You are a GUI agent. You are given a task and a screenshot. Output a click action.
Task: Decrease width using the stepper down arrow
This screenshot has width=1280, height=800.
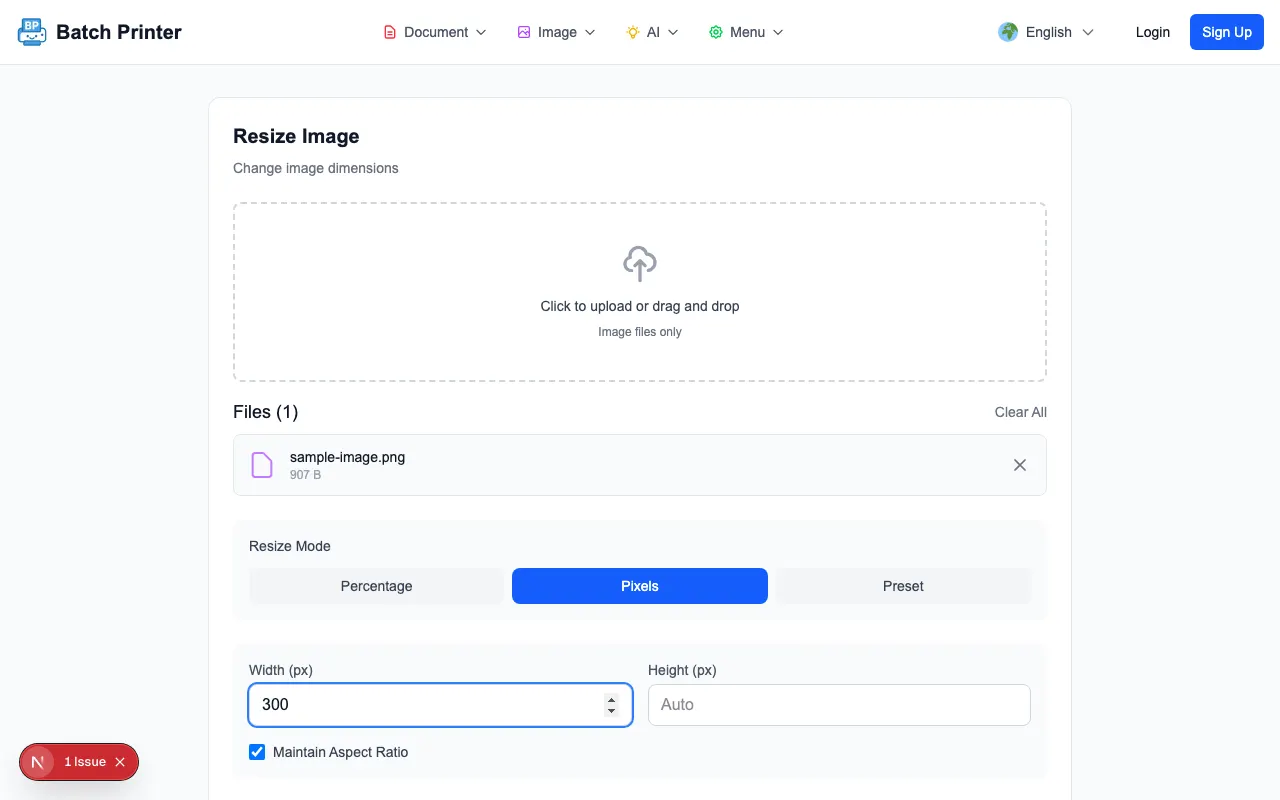[612, 711]
